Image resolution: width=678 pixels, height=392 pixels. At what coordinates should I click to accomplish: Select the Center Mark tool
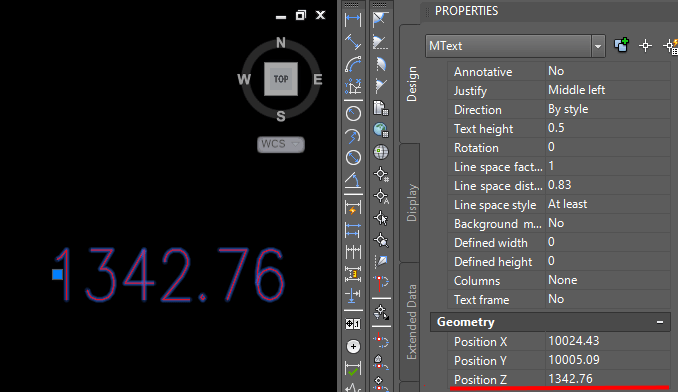point(353,346)
